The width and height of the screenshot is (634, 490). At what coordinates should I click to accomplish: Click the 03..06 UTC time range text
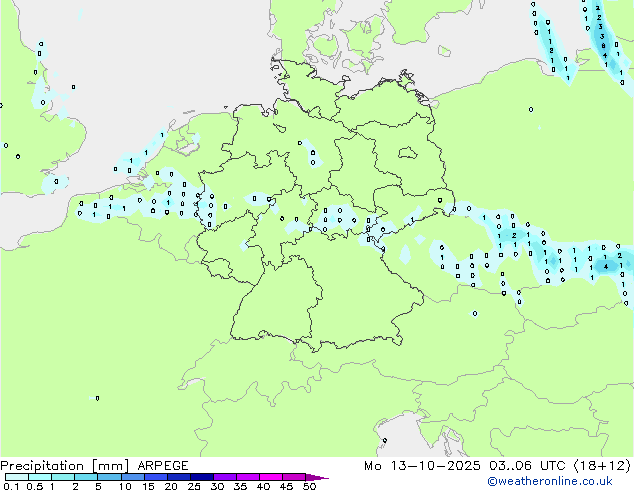coord(527,466)
